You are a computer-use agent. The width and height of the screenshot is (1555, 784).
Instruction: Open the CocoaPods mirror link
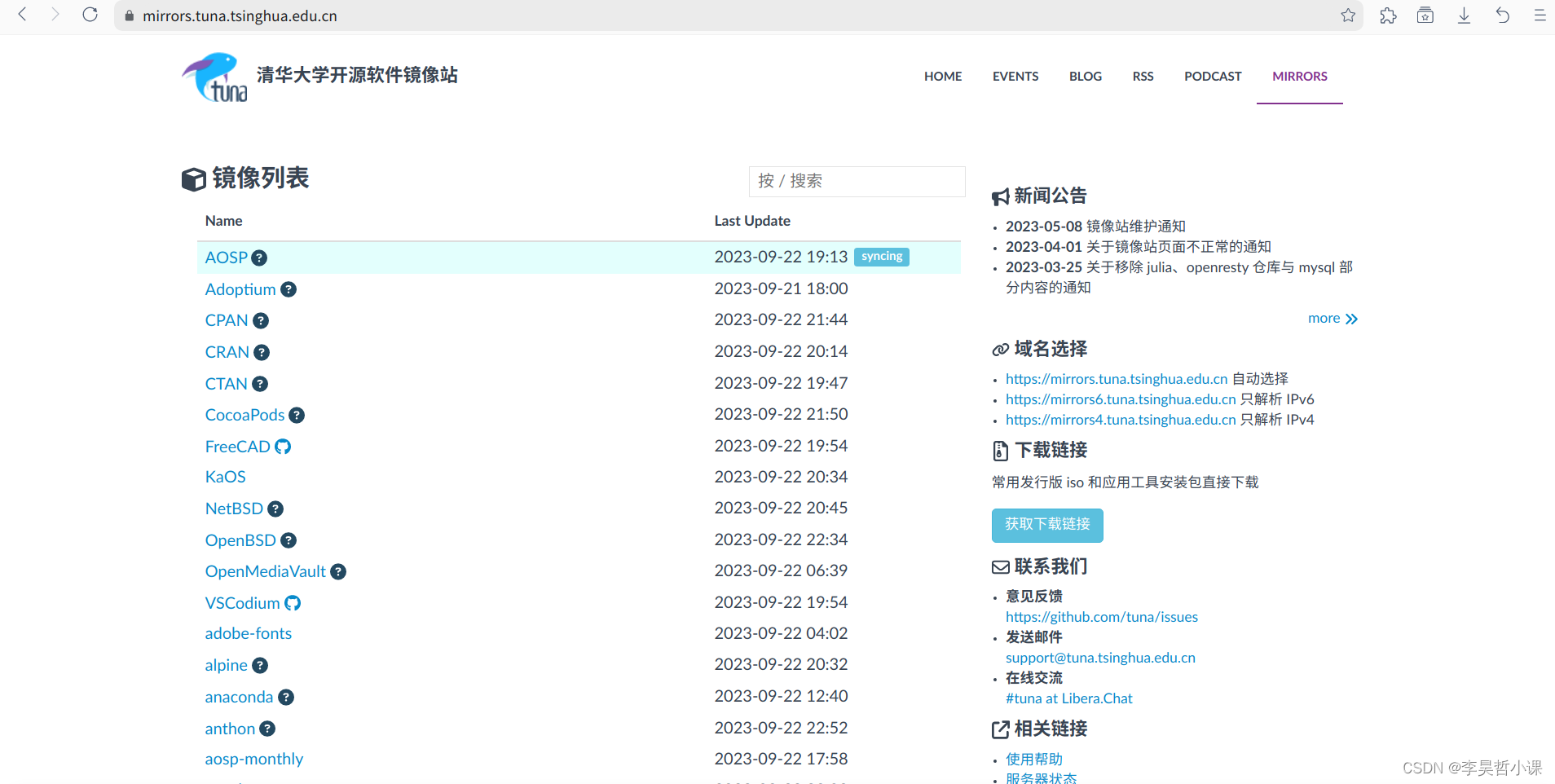[x=244, y=415]
